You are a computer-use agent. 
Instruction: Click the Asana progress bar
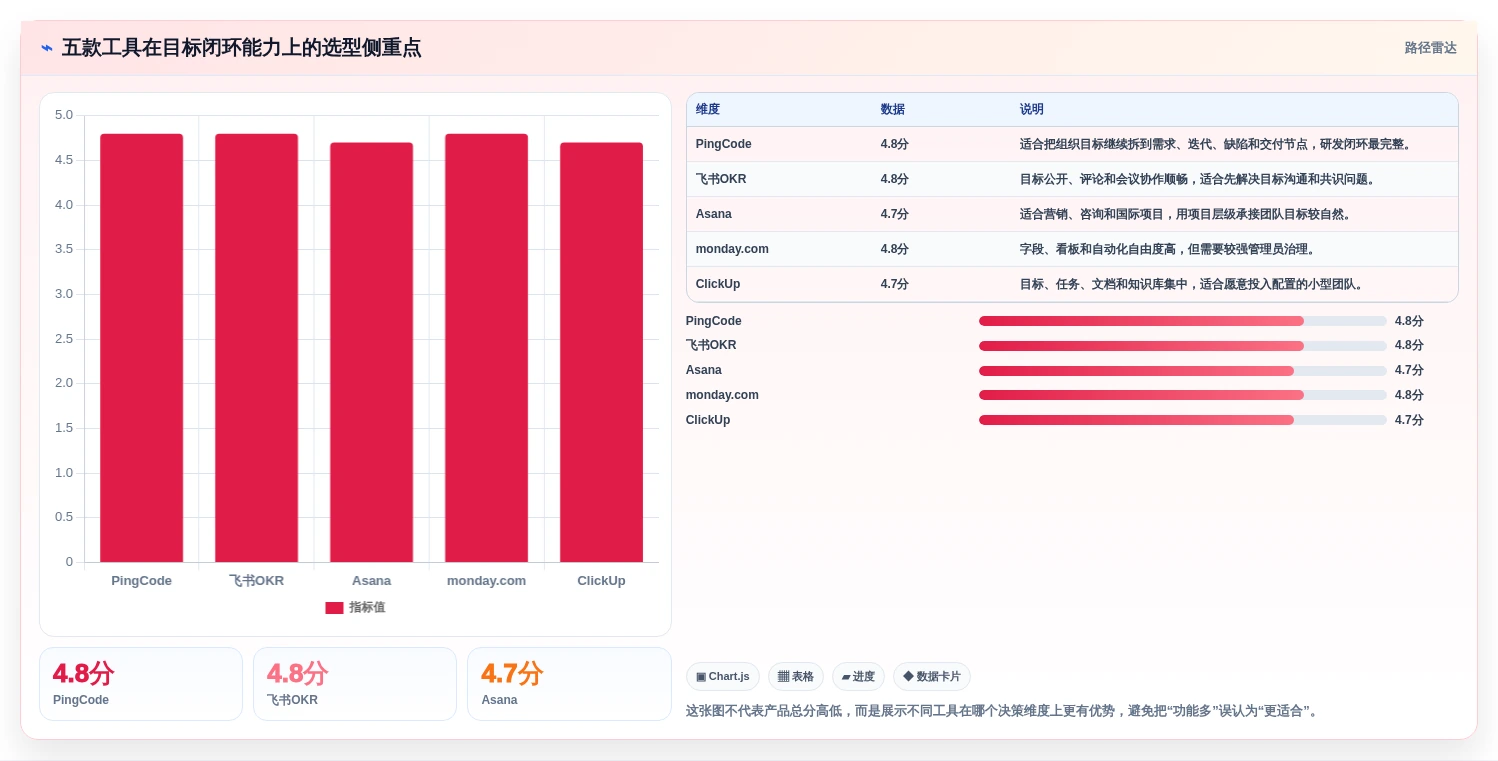coord(1182,371)
